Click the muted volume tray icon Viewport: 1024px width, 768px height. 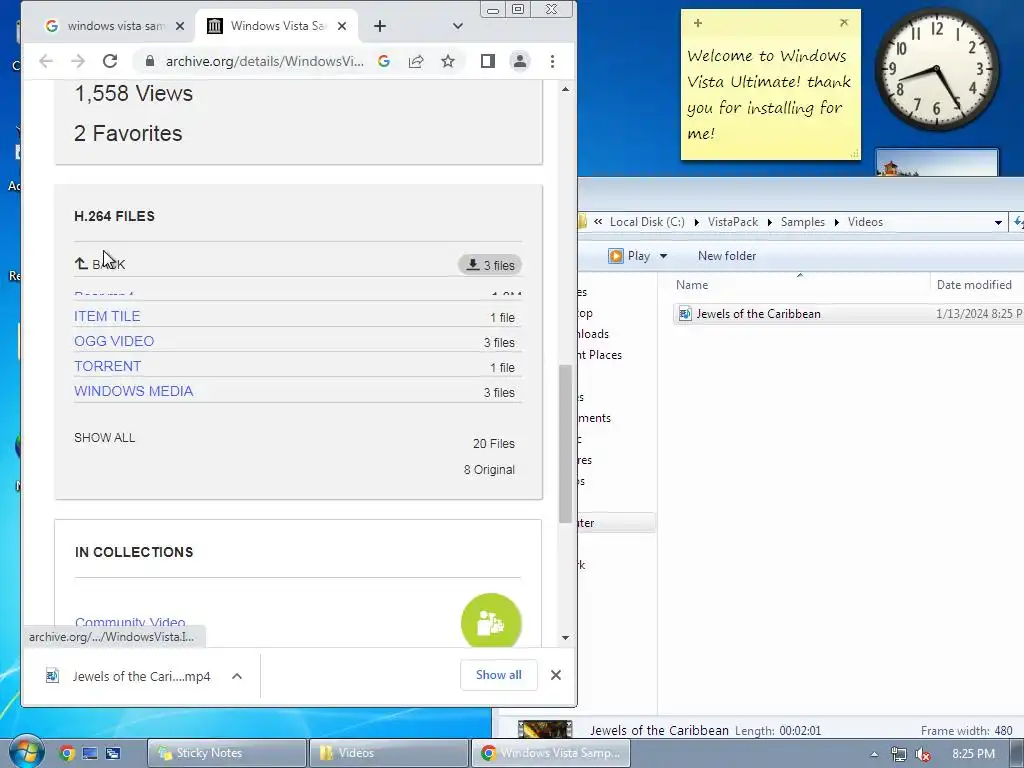pyautogui.click(x=922, y=754)
